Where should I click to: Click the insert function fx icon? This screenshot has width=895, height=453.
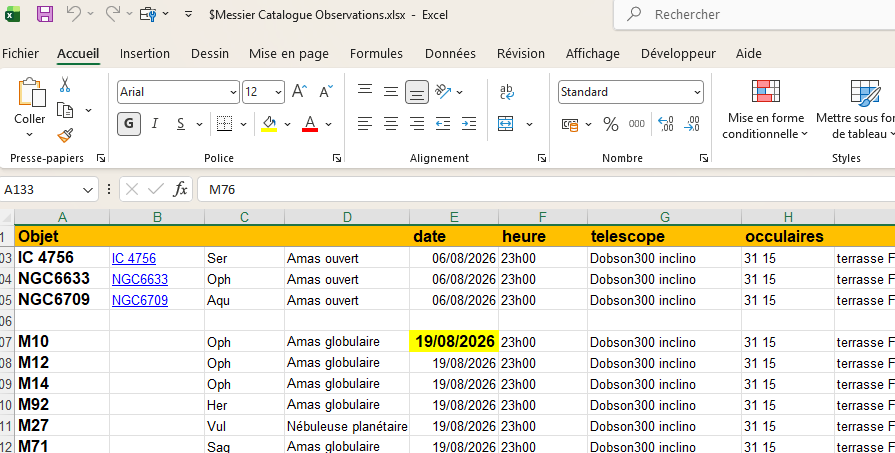pyautogui.click(x=180, y=189)
